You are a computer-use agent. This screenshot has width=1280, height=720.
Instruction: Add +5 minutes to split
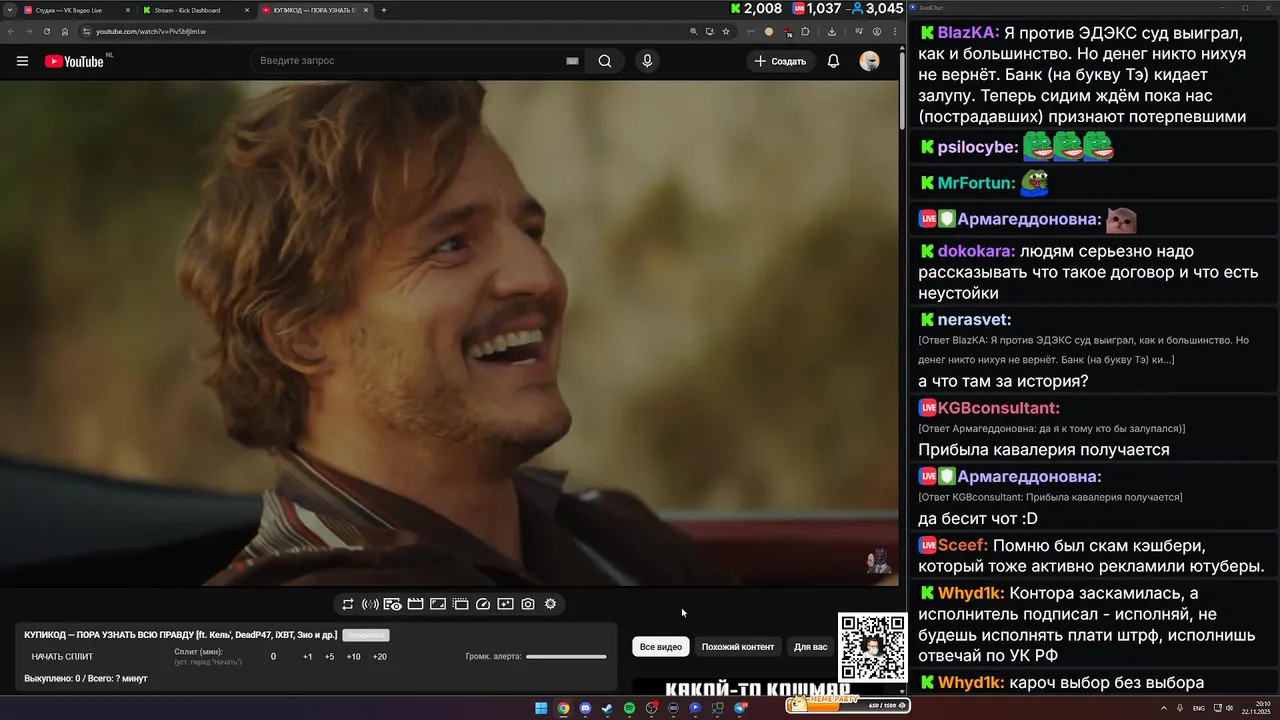click(x=329, y=657)
